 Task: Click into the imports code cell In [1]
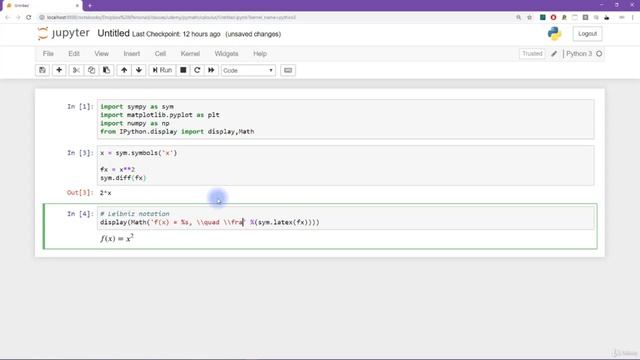pyautogui.click(x=346, y=119)
